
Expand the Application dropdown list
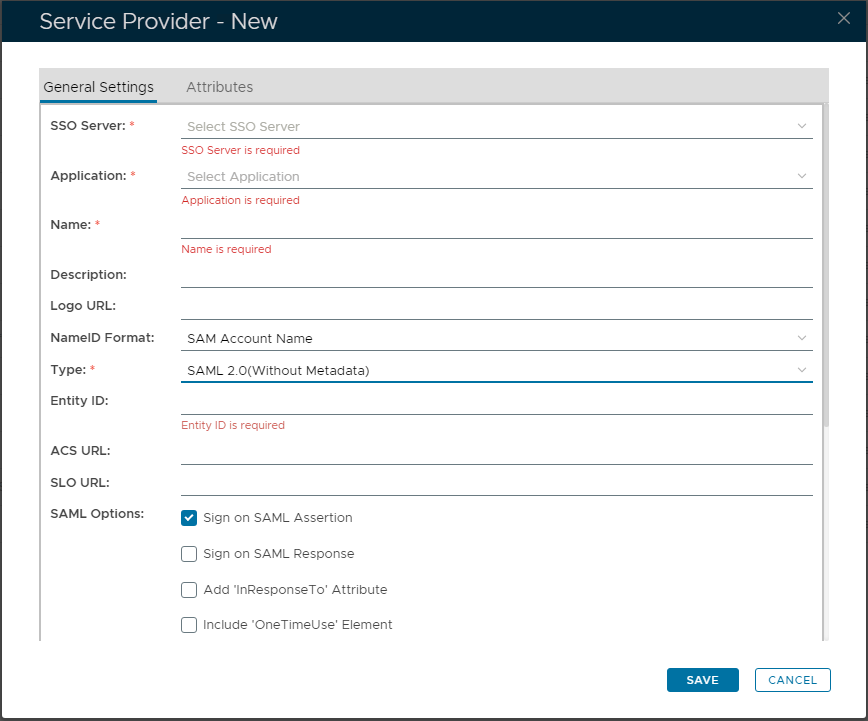[x=496, y=177]
